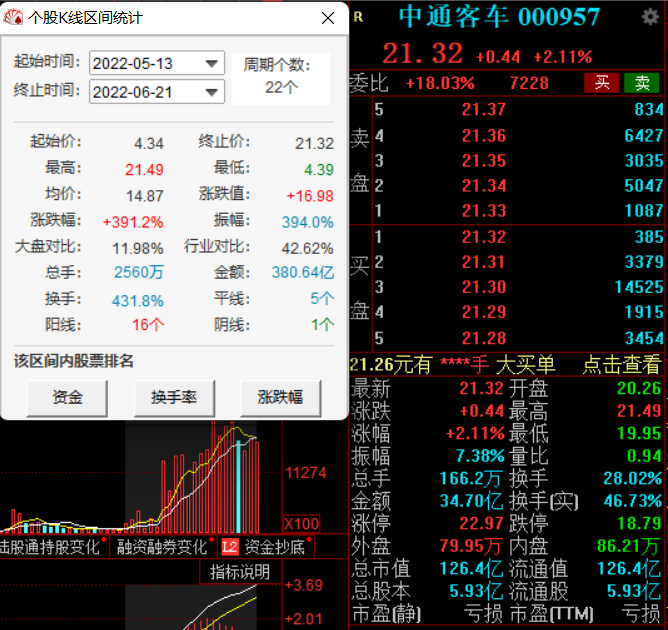Select buy level 2 price 21.31
This screenshot has height=630, width=668.
(x=484, y=262)
